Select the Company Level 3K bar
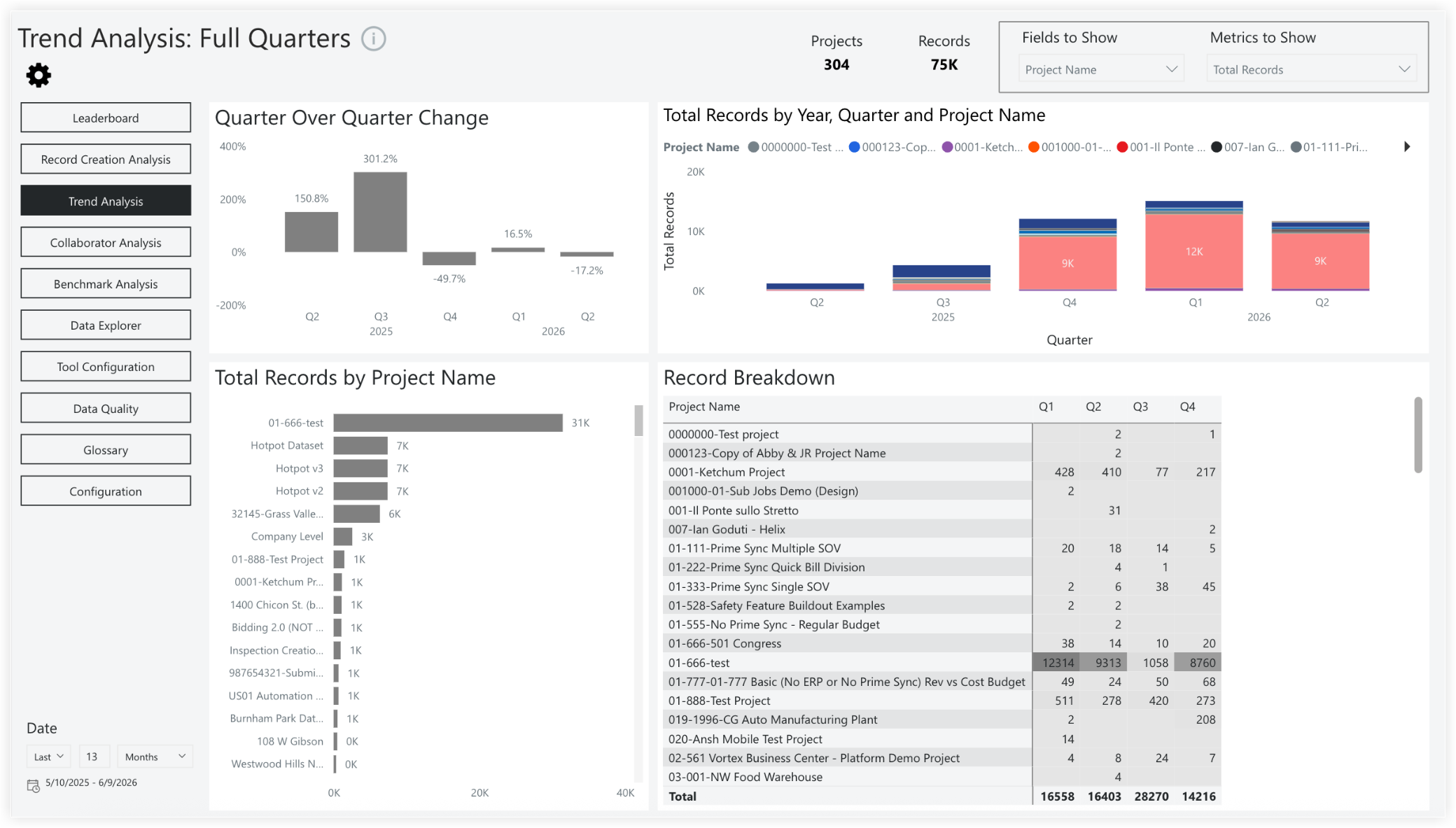 [343, 537]
